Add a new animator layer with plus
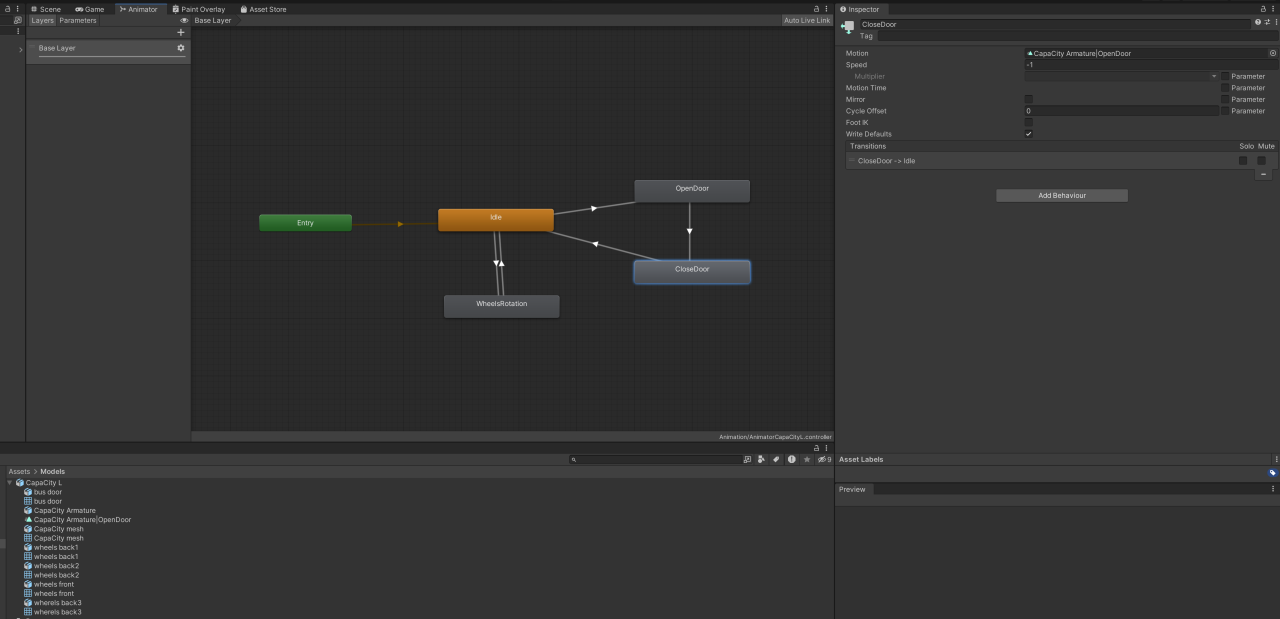 (x=181, y=32)
